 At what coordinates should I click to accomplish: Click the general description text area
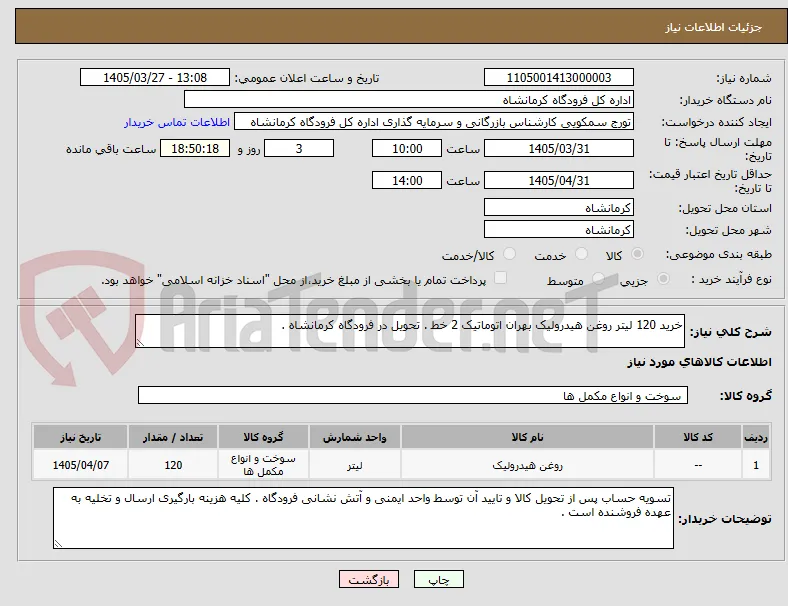(410, 331)
